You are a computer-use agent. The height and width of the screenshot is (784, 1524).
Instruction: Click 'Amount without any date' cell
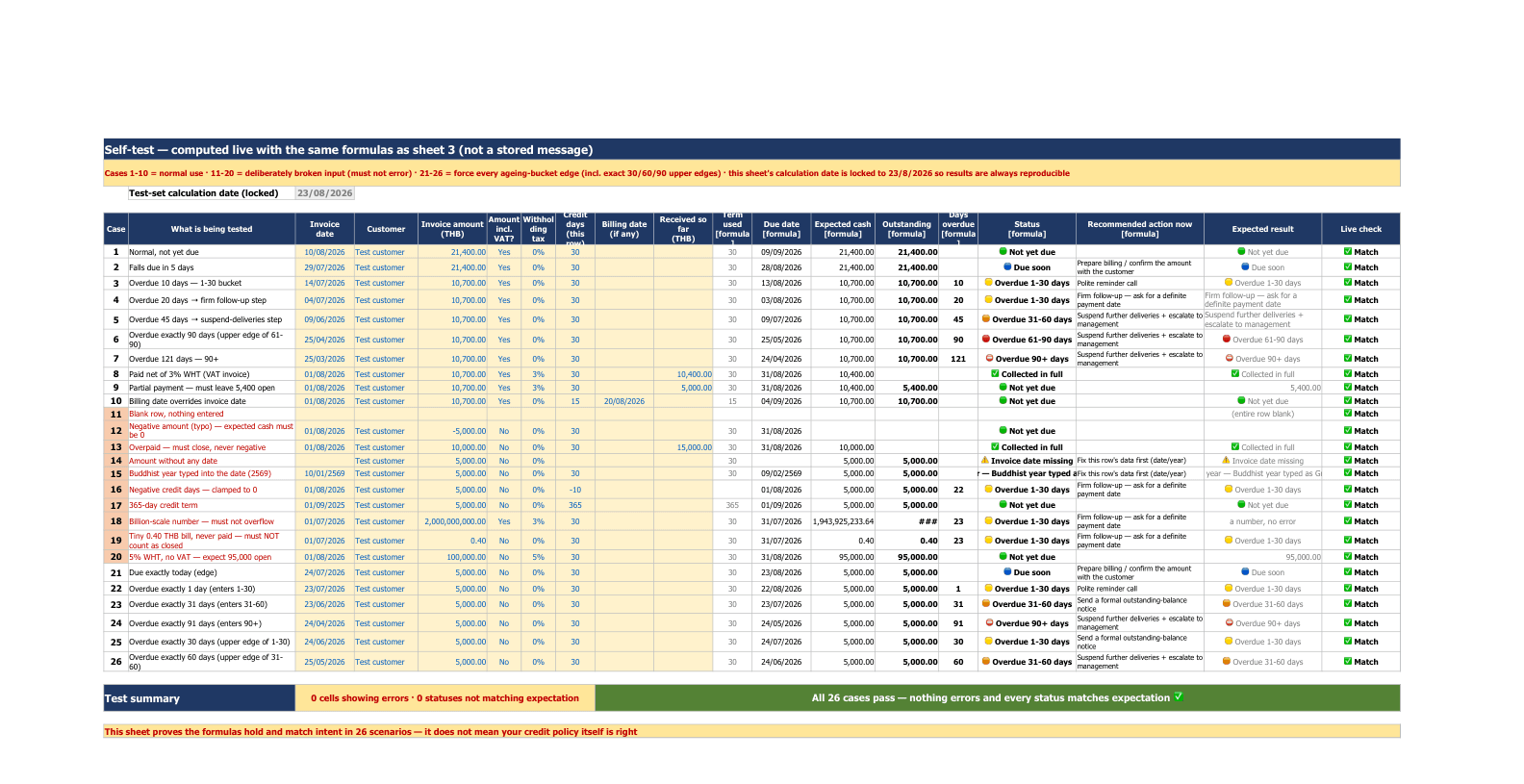click(x=212, y=461)
